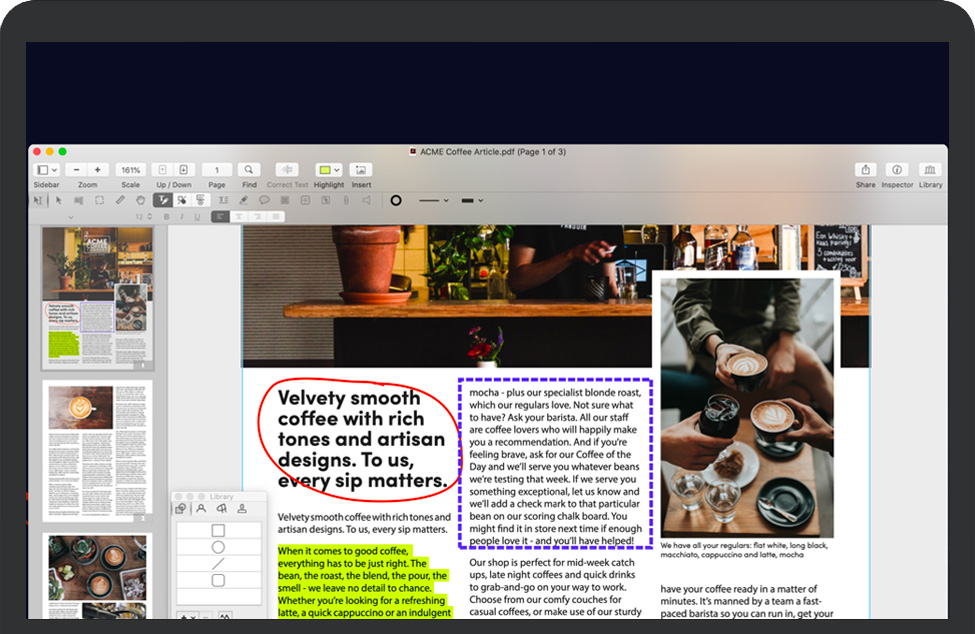Screen dimensions: 975x634
Task: Select the arrow pointer tool
Action: [x=59, y=200]
